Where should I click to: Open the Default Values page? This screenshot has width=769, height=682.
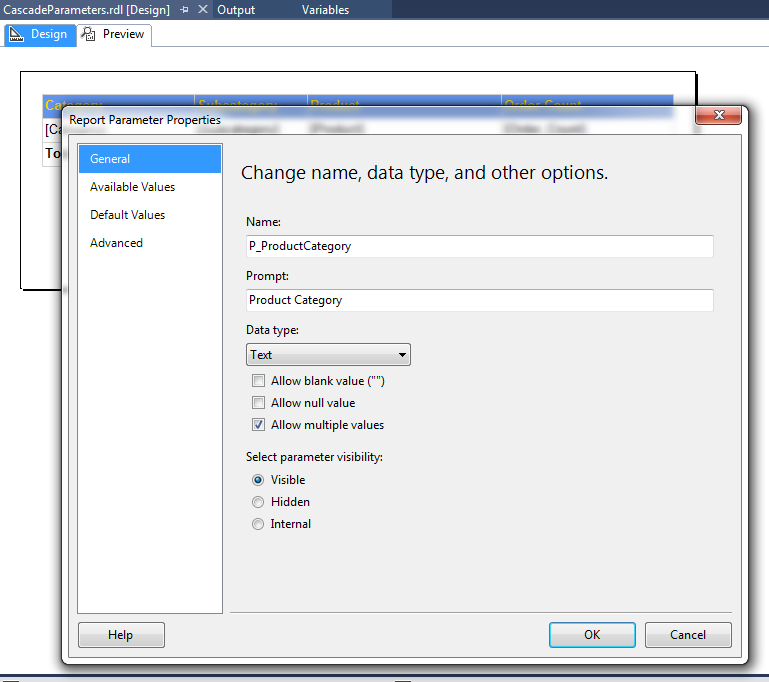pos(127,215)
